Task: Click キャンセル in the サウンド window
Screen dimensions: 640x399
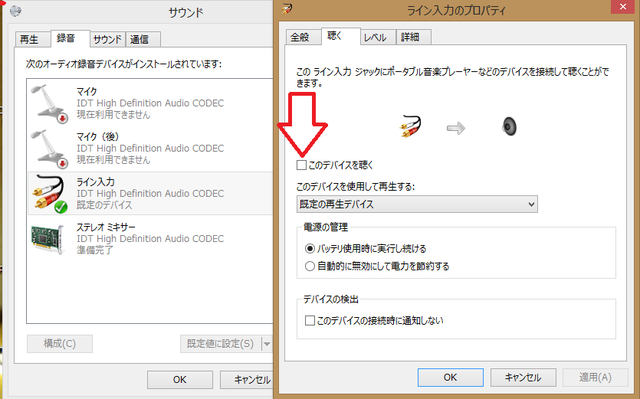Action: [x=247, y=379]
